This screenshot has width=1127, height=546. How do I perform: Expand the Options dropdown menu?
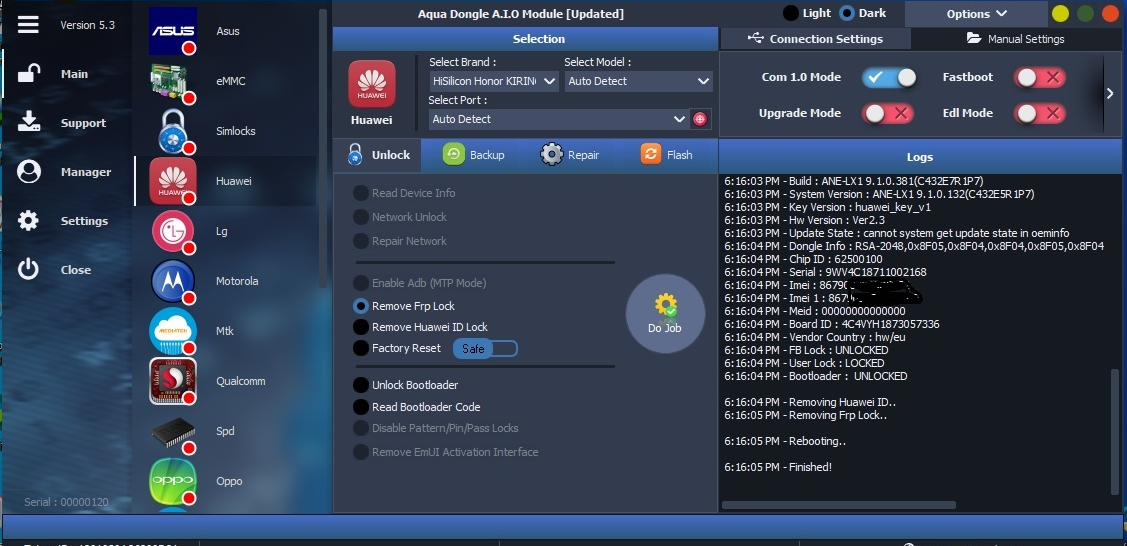pos(976,14)
